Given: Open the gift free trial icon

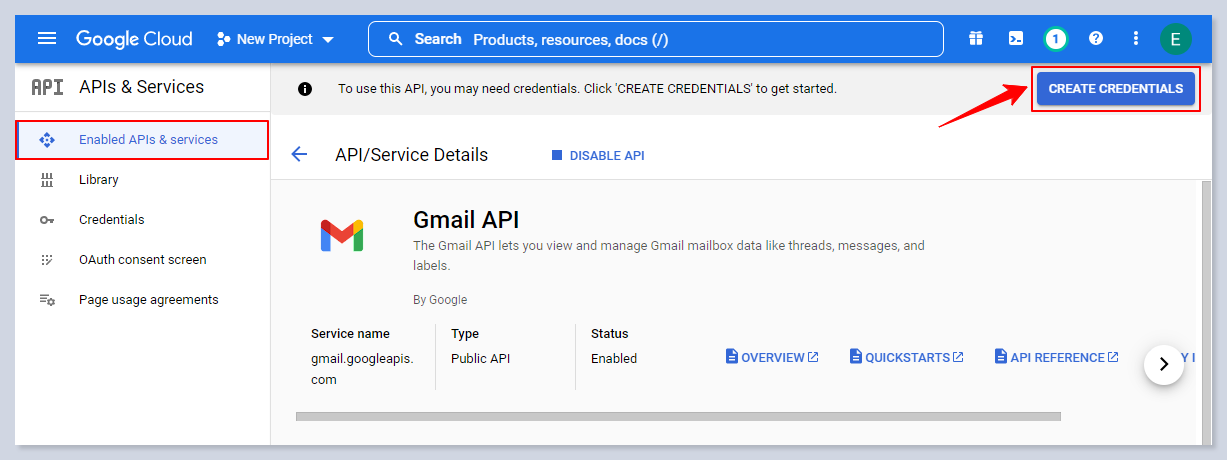Looking at the screenshot, I should pyautogui.click(x=976, y=39).
